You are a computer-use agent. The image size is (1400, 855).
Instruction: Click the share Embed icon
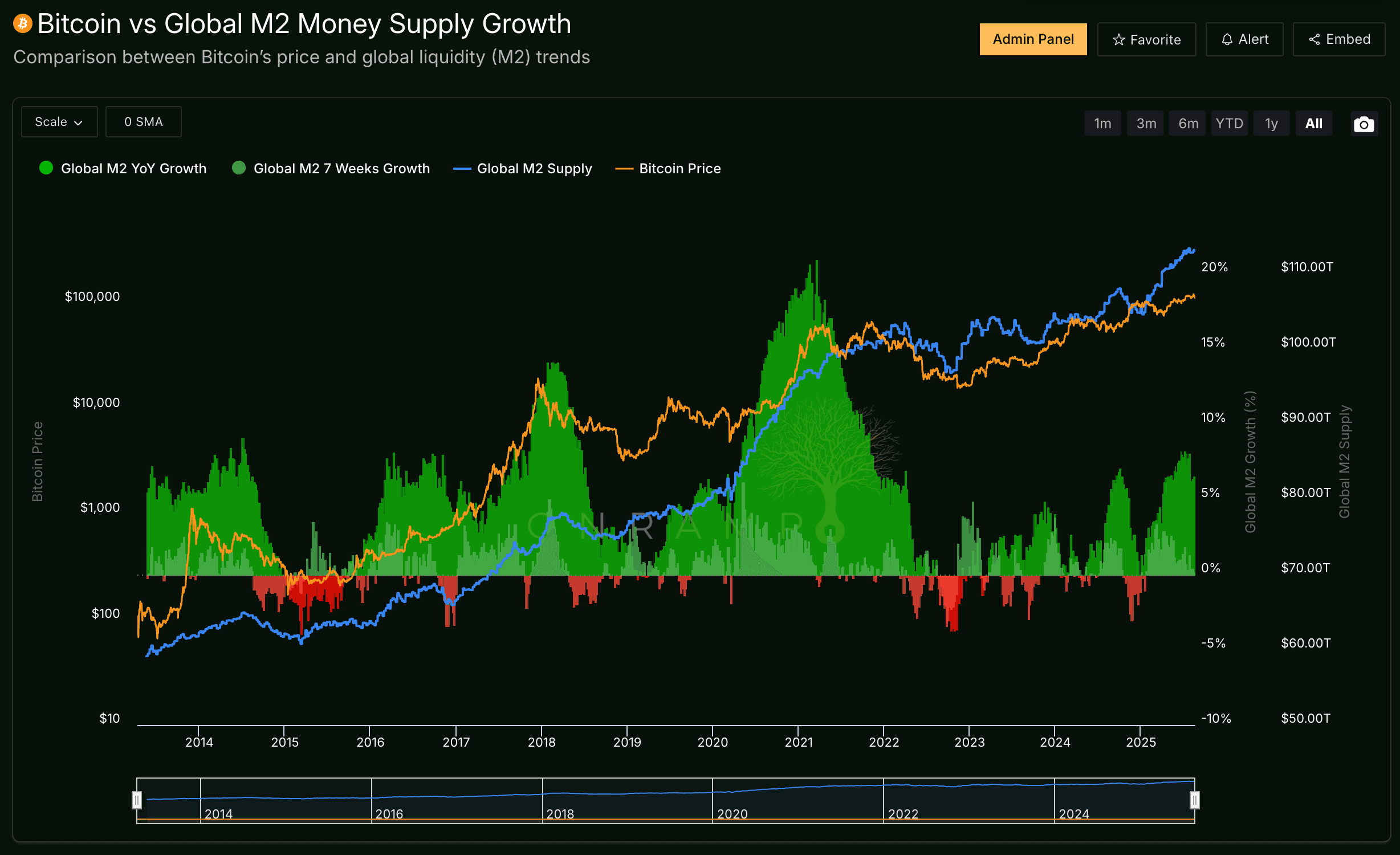pos(1314,40)
